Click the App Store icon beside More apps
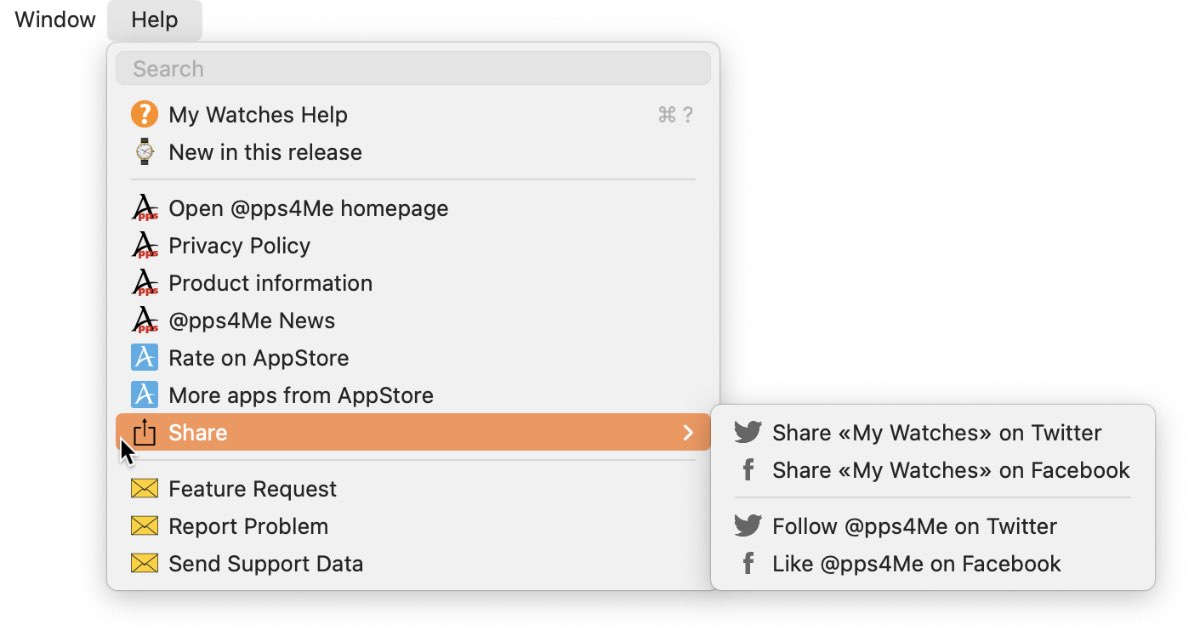Image resolution: width=1200 pixels, height=636 pixels. (145, 395)
